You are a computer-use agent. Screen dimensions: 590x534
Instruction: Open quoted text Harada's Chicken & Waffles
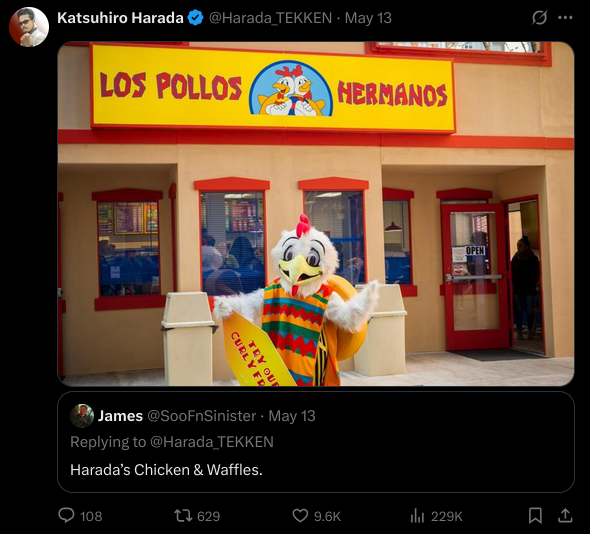pos(166,470)
